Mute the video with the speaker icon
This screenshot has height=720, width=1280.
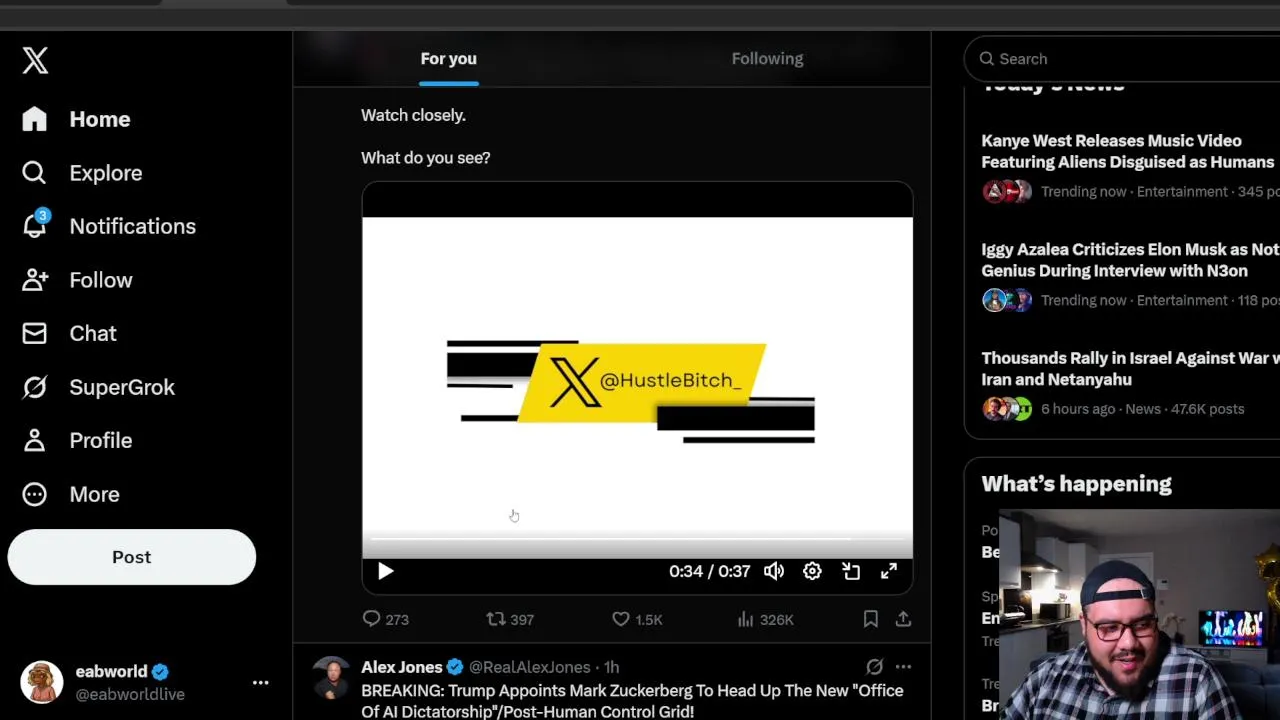coord(774,571)
